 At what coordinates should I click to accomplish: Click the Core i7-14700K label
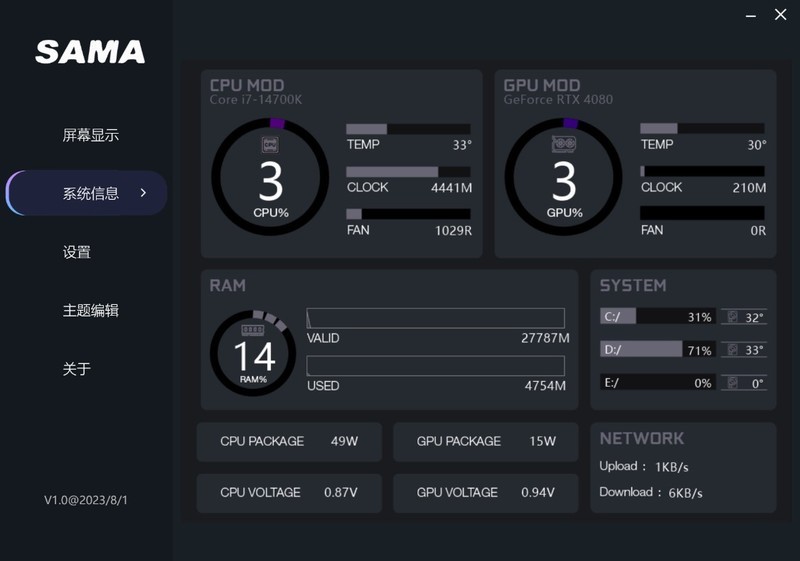pyautogui.click(x=256, y=99)
